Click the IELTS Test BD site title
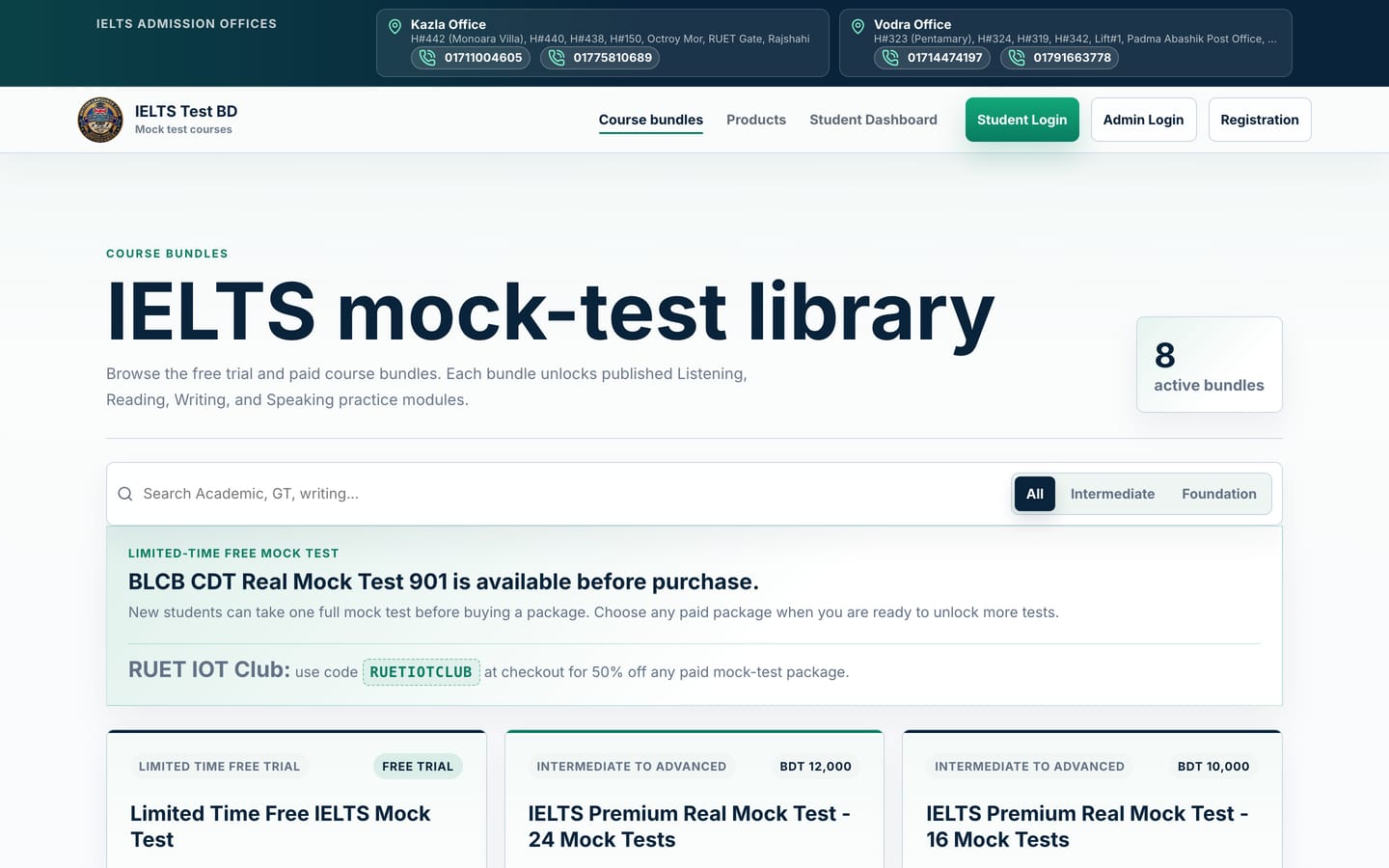The width and height of the screenshot is (1389, 868). [186, 111]
